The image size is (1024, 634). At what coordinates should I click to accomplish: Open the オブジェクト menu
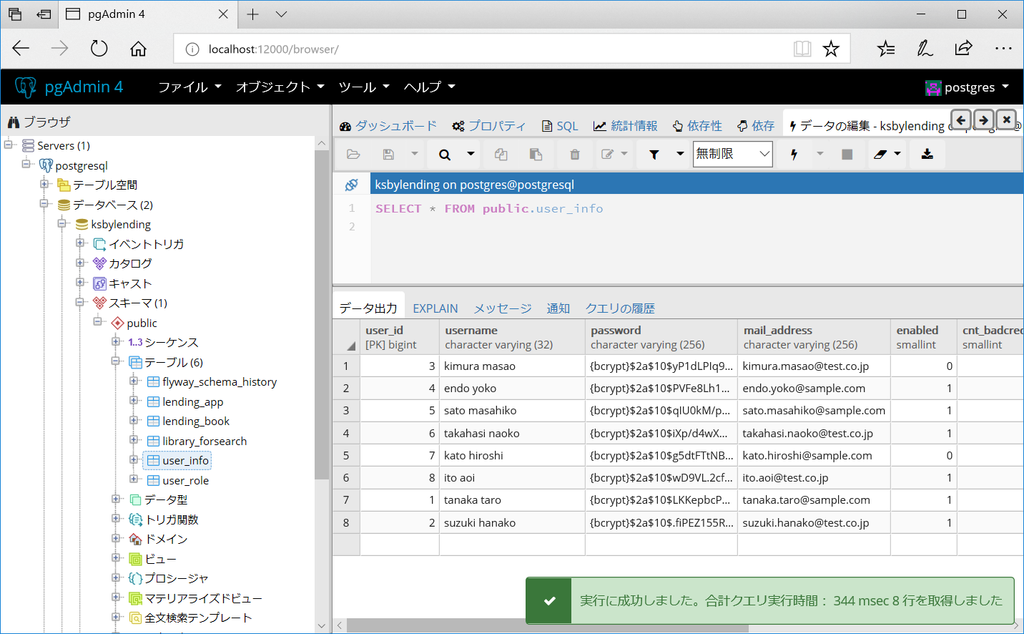tap(280, 87)
